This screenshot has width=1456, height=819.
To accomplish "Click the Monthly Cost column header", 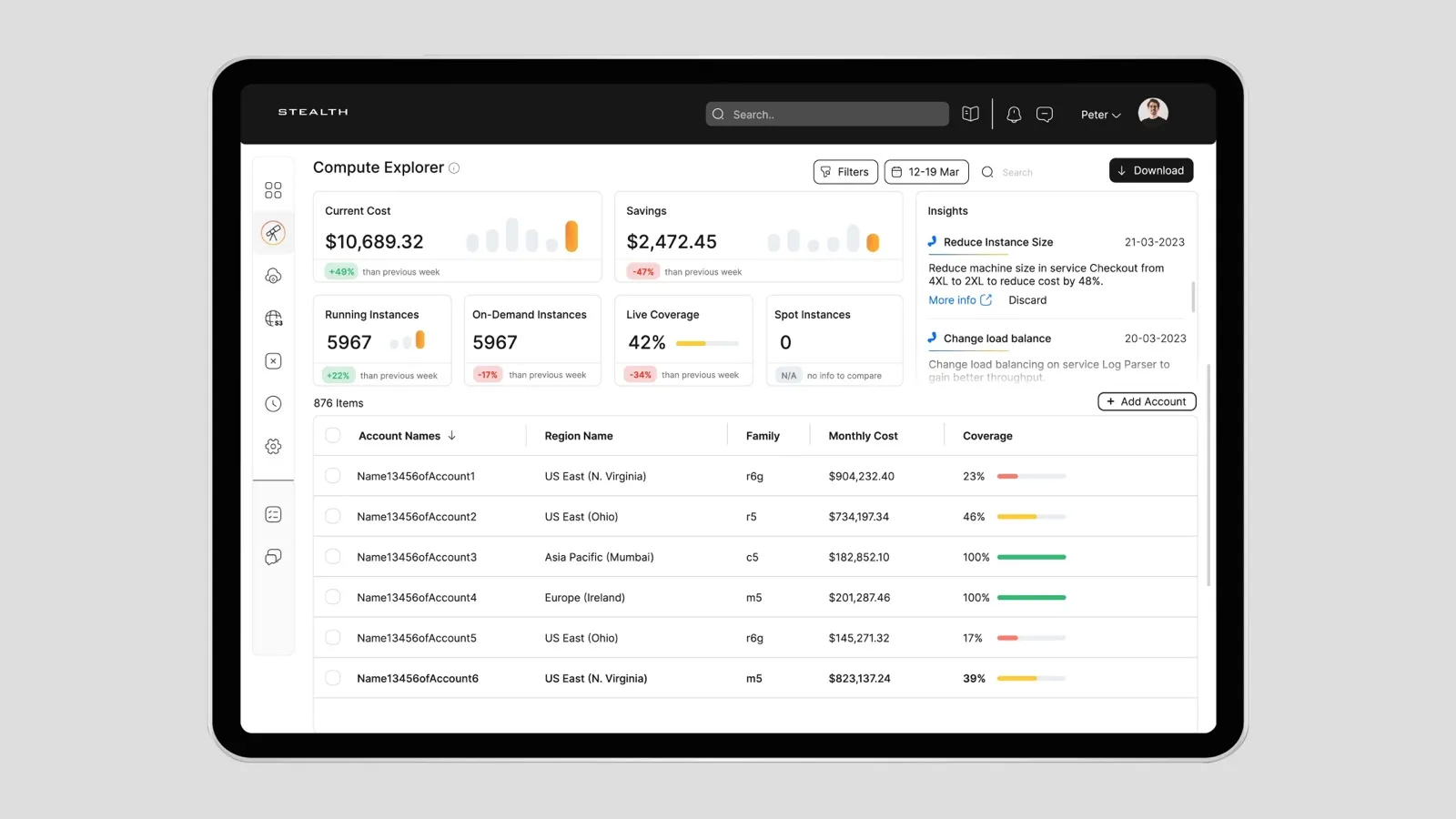I will tap(863, 436).
